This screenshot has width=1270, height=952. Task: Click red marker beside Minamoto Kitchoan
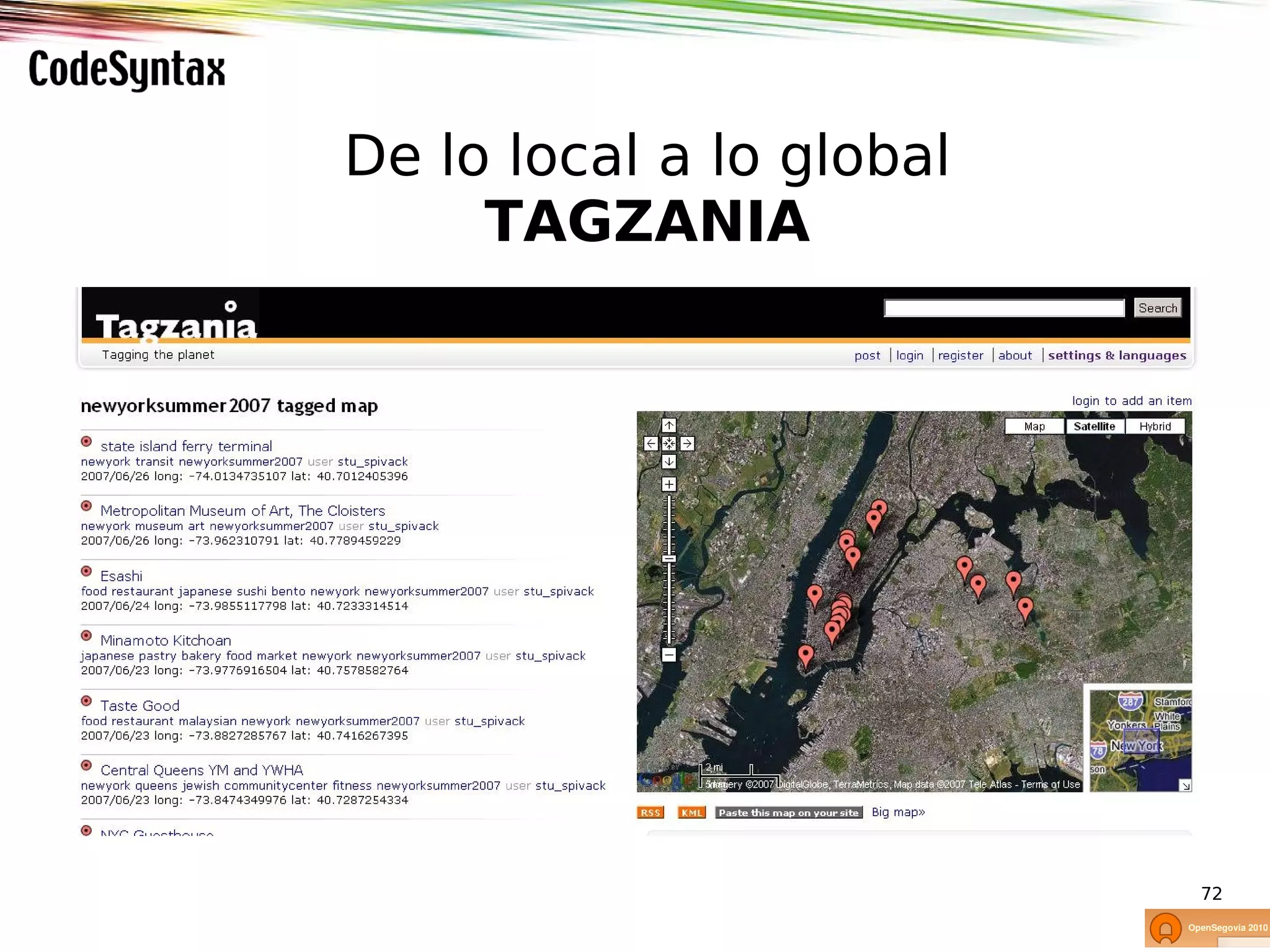(x=87, y=636)
